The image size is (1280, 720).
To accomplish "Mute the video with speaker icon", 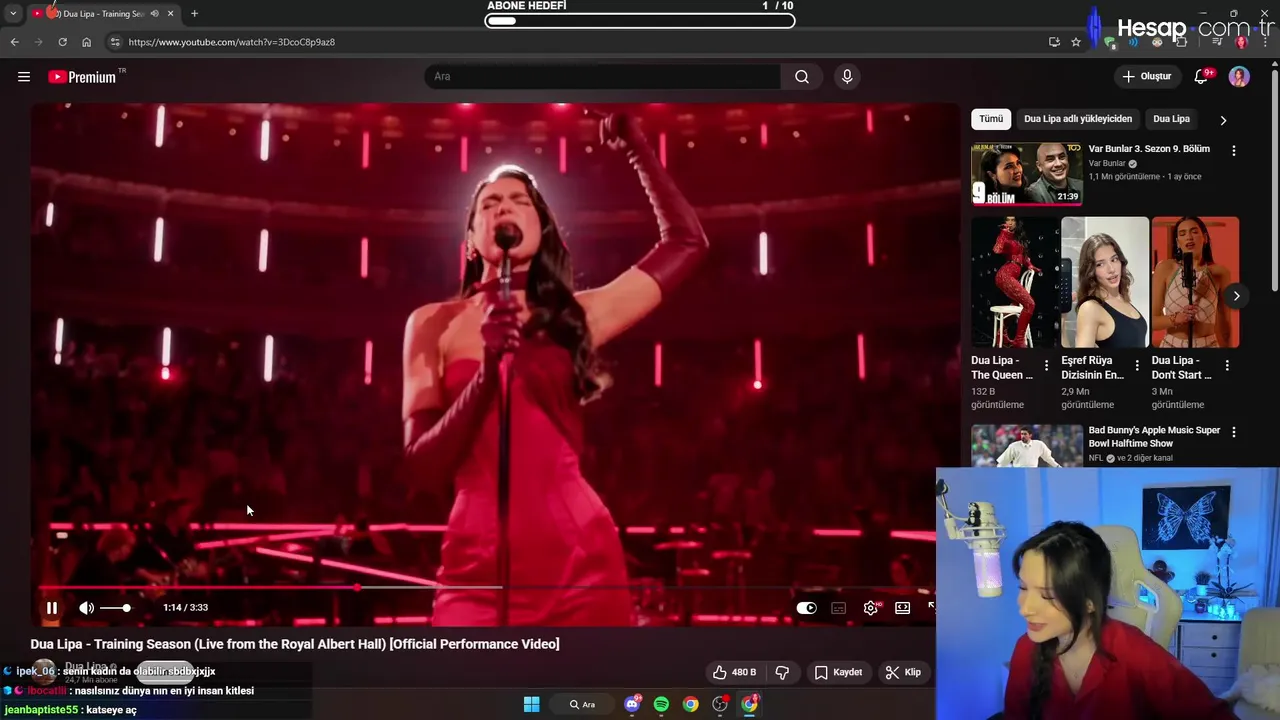I will [x=87, y=608].
